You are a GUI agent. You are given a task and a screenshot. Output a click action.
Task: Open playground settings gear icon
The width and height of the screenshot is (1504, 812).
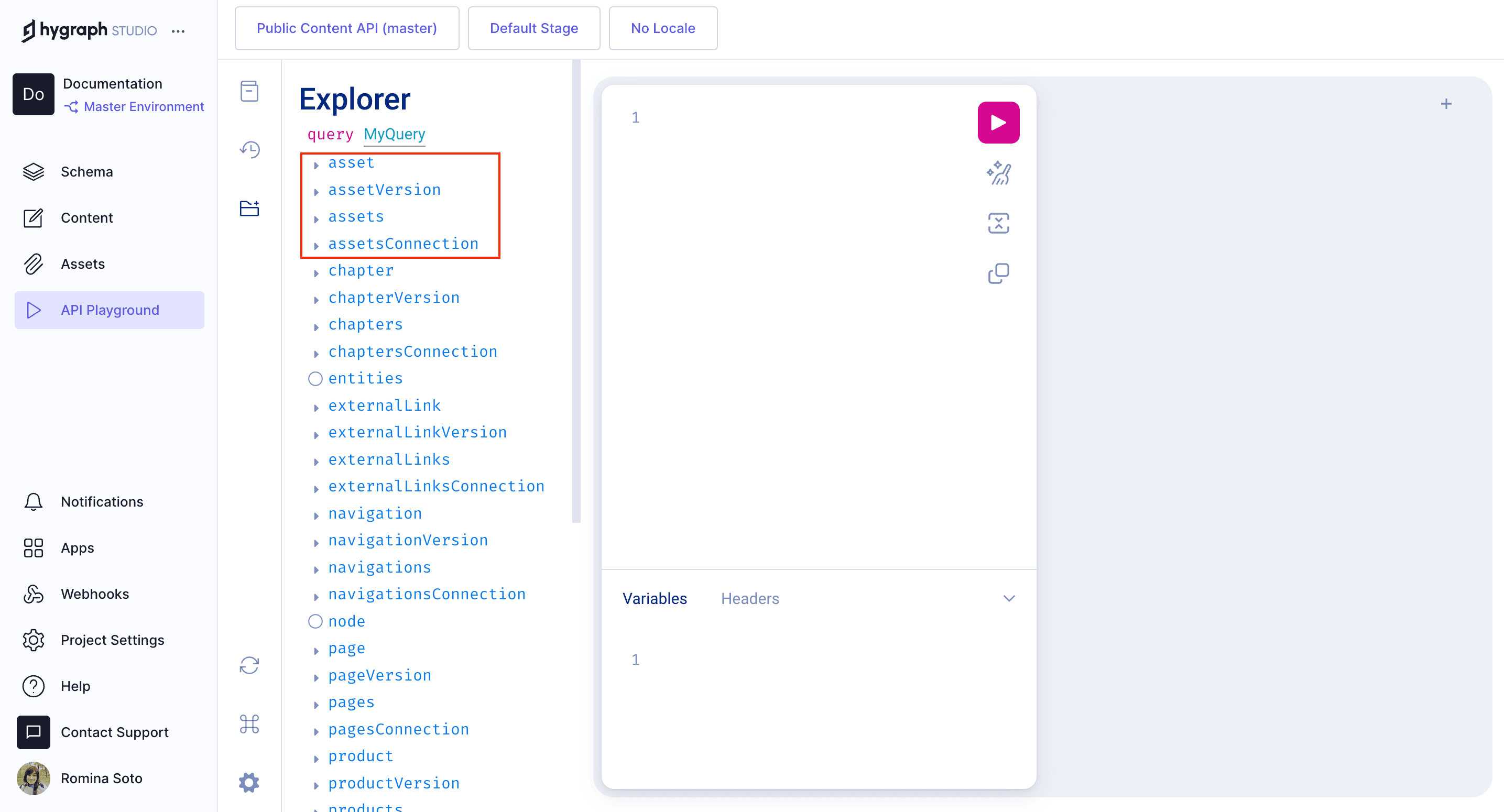point(249,782)
